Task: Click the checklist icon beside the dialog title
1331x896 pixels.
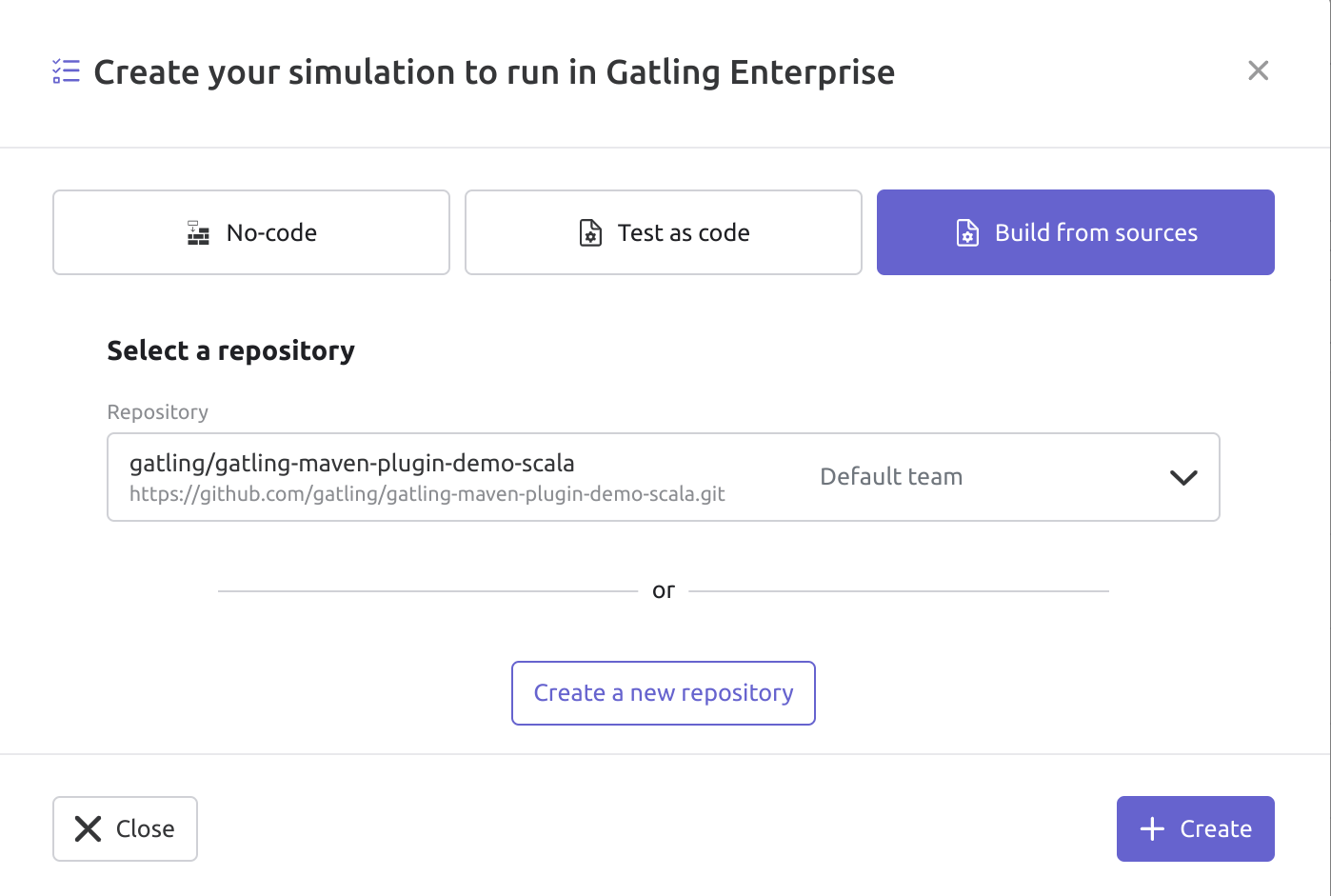Action: tap(66, 71)
